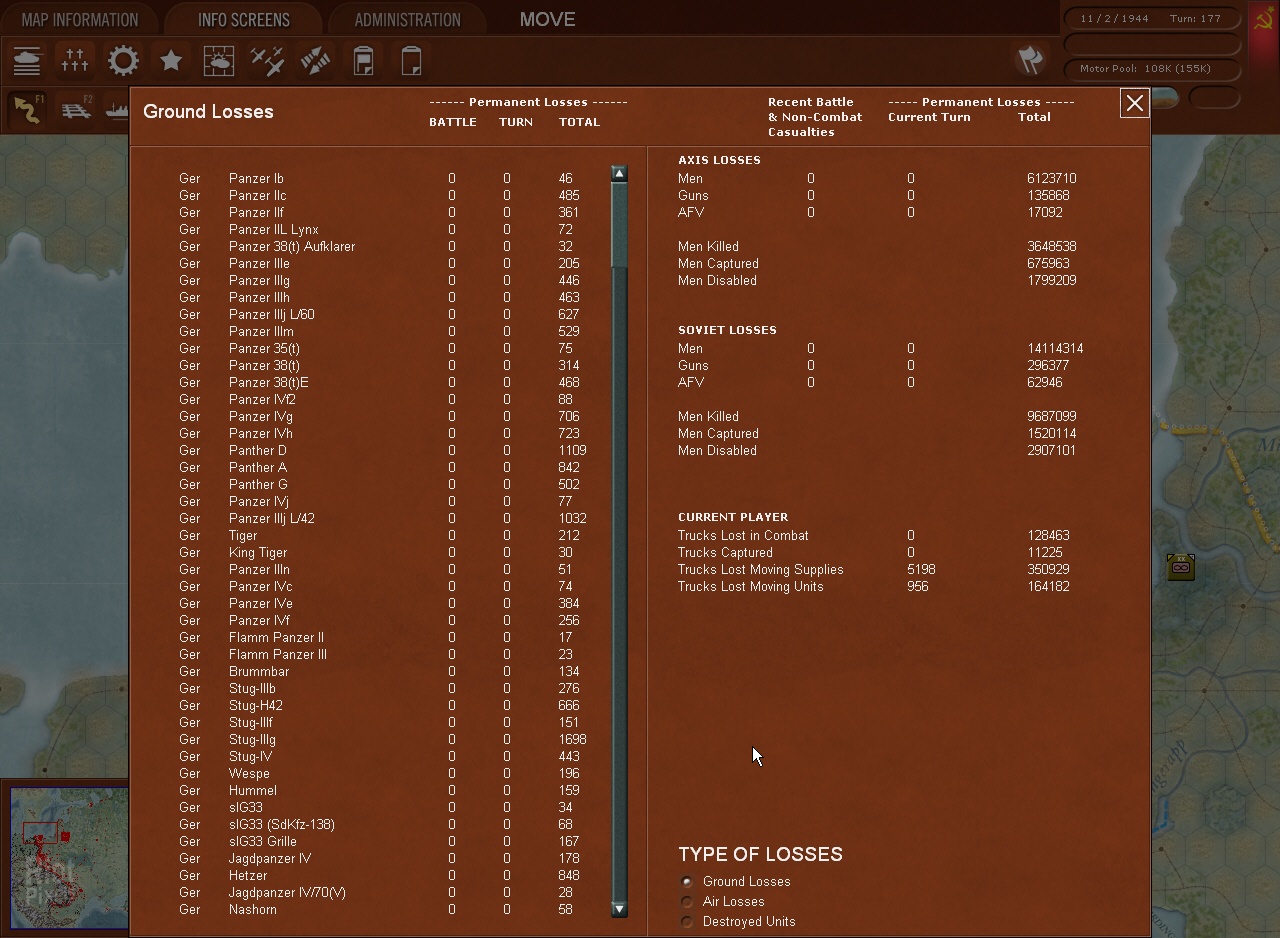The height and width of the screenshot is (938, 1280).
Task: Click the end turn flags icon
Action: pos(1030,60)
